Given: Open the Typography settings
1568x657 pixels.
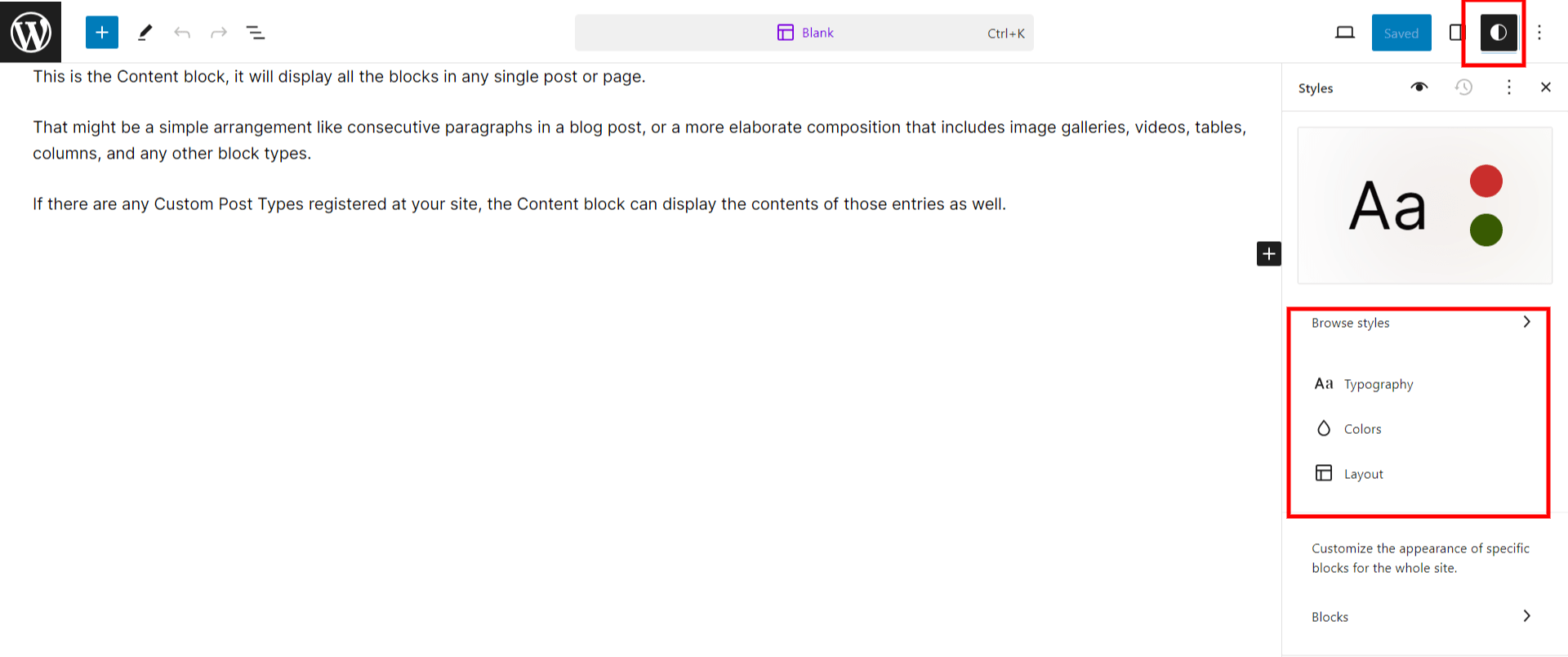Looking at the screenshot, I should coord(1378,384).
